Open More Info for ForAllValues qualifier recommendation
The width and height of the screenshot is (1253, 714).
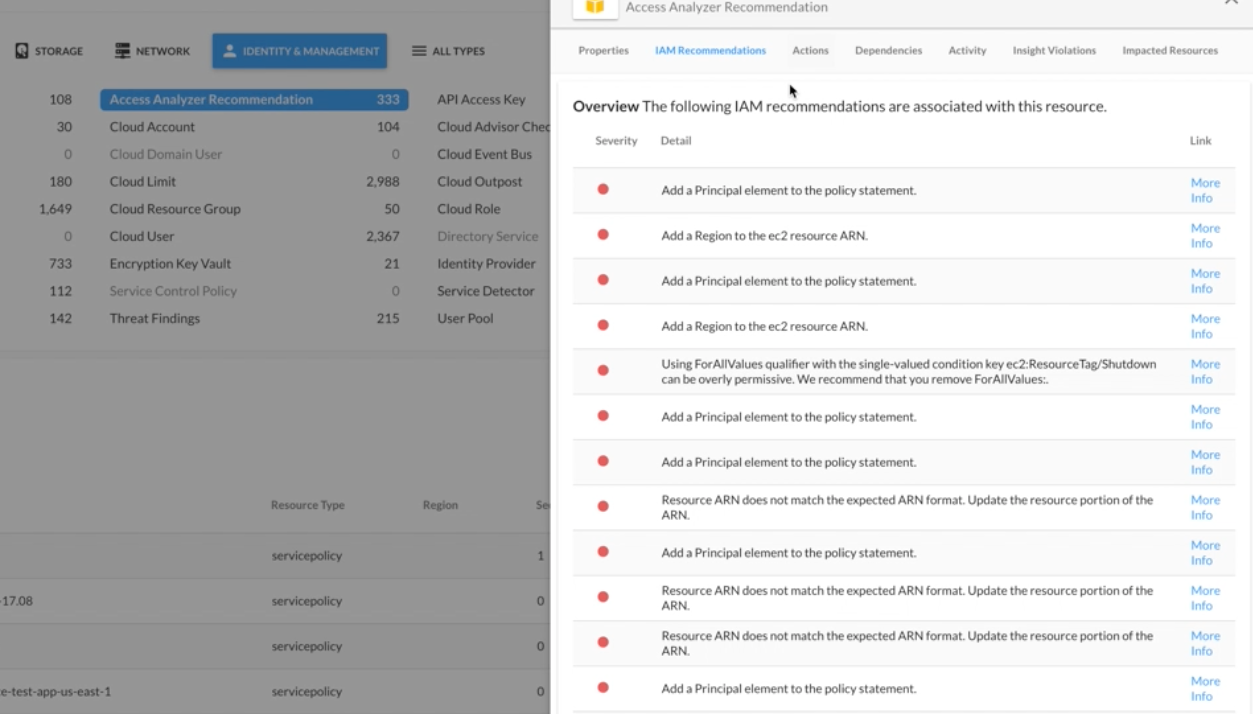point(1205,371)
